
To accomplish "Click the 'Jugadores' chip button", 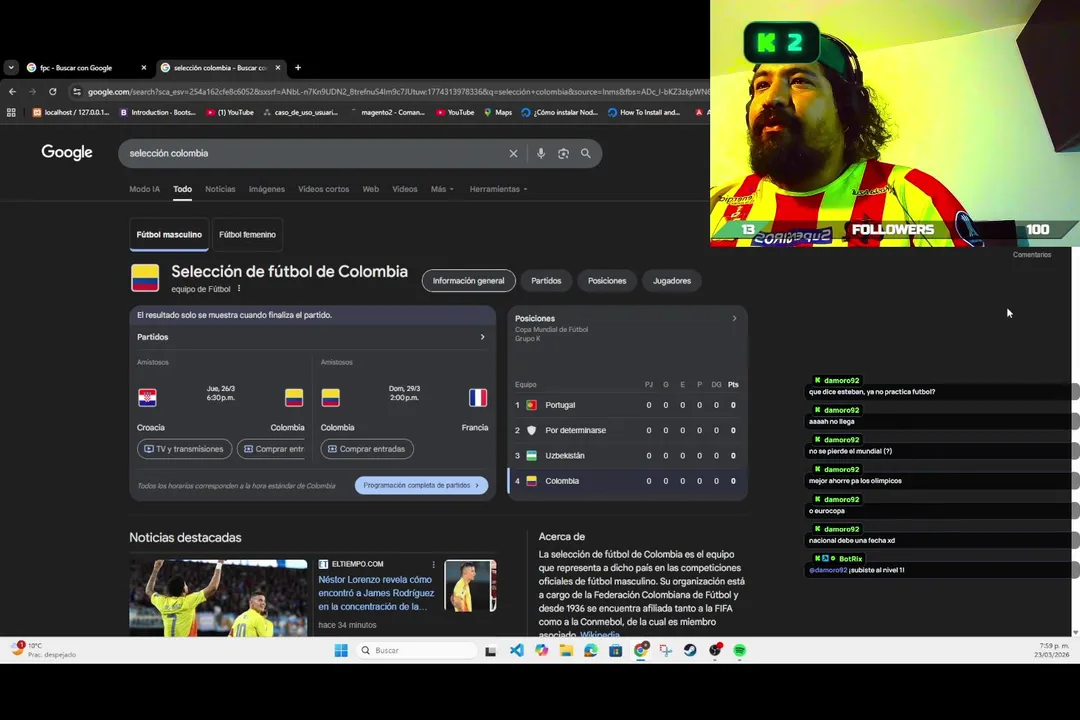I will click(672, 280).
